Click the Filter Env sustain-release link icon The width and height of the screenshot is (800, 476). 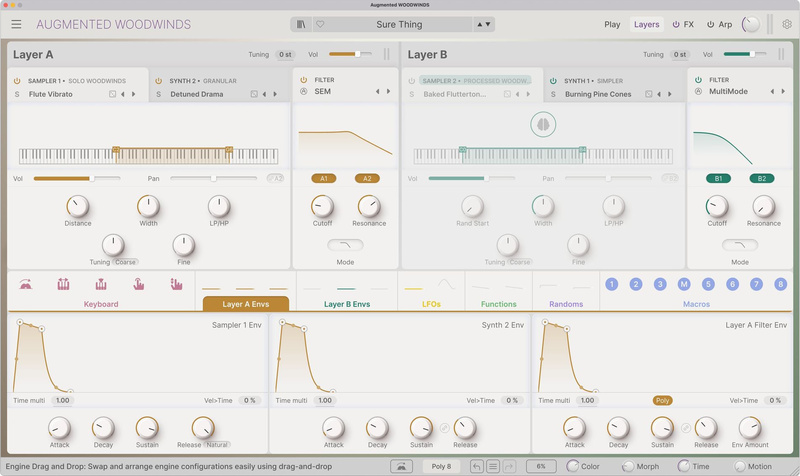pyautogui.click(x=685, y=428)
